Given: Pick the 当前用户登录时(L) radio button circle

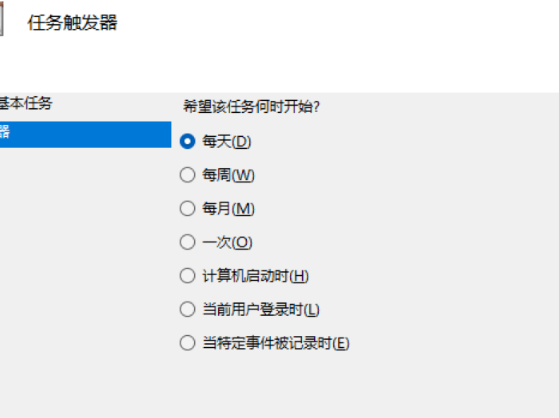Looking at the screenshot, I should click(188, 309).
